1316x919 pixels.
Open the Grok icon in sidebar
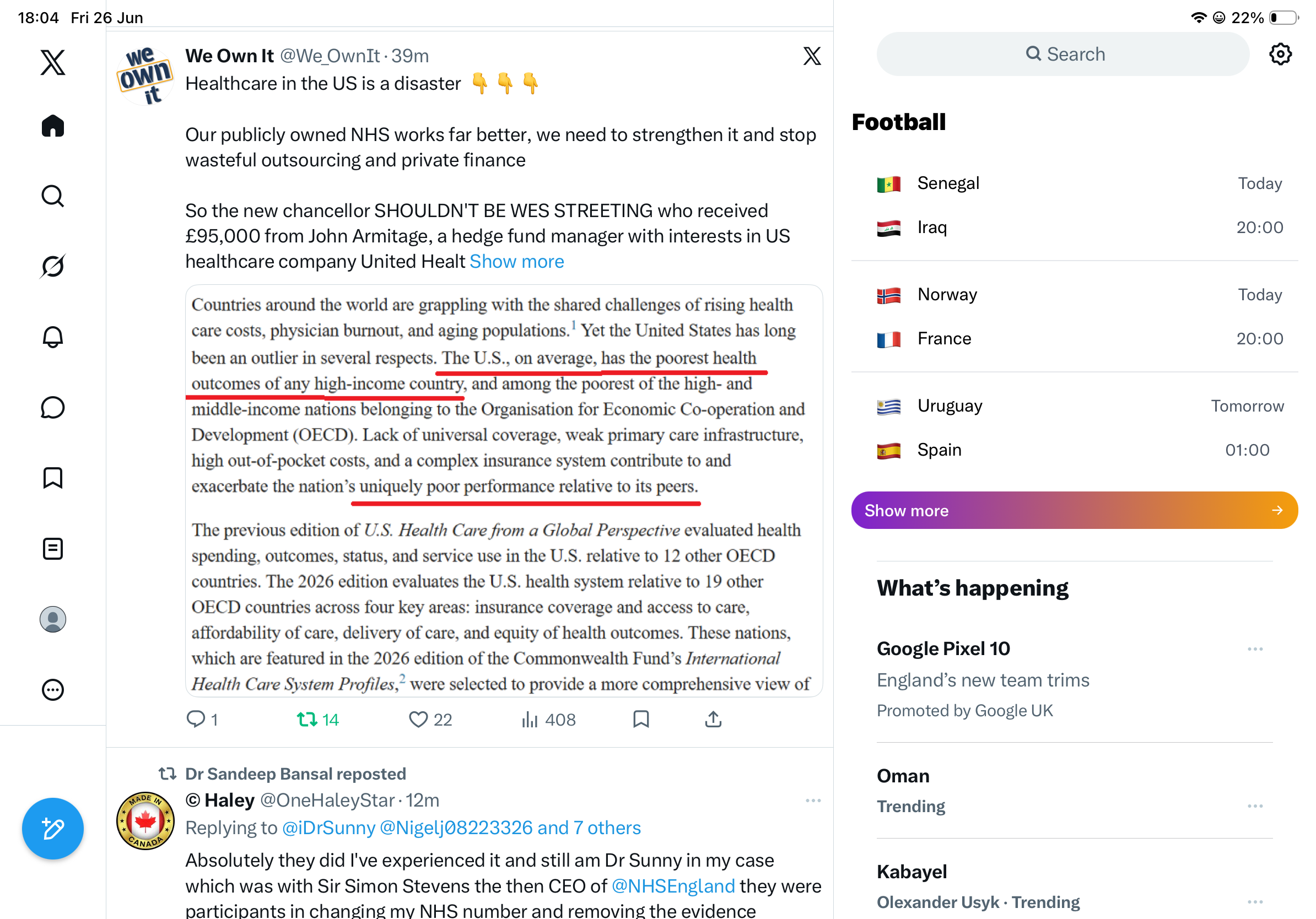click(53, 266)
